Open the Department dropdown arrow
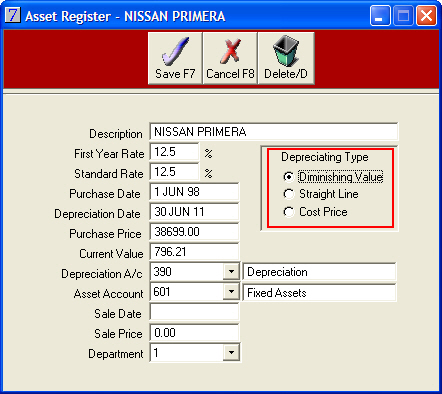442x394 pixels. point(231,352)
